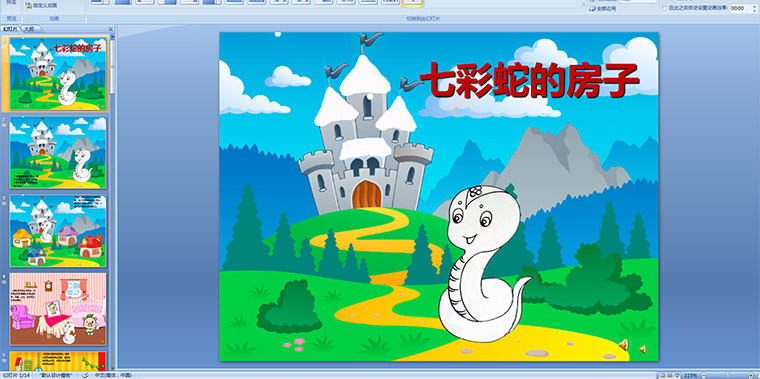This screenshot has height=379, width=760.
Task: Select slide 2 thumbnail
Action: click(58, 153)
